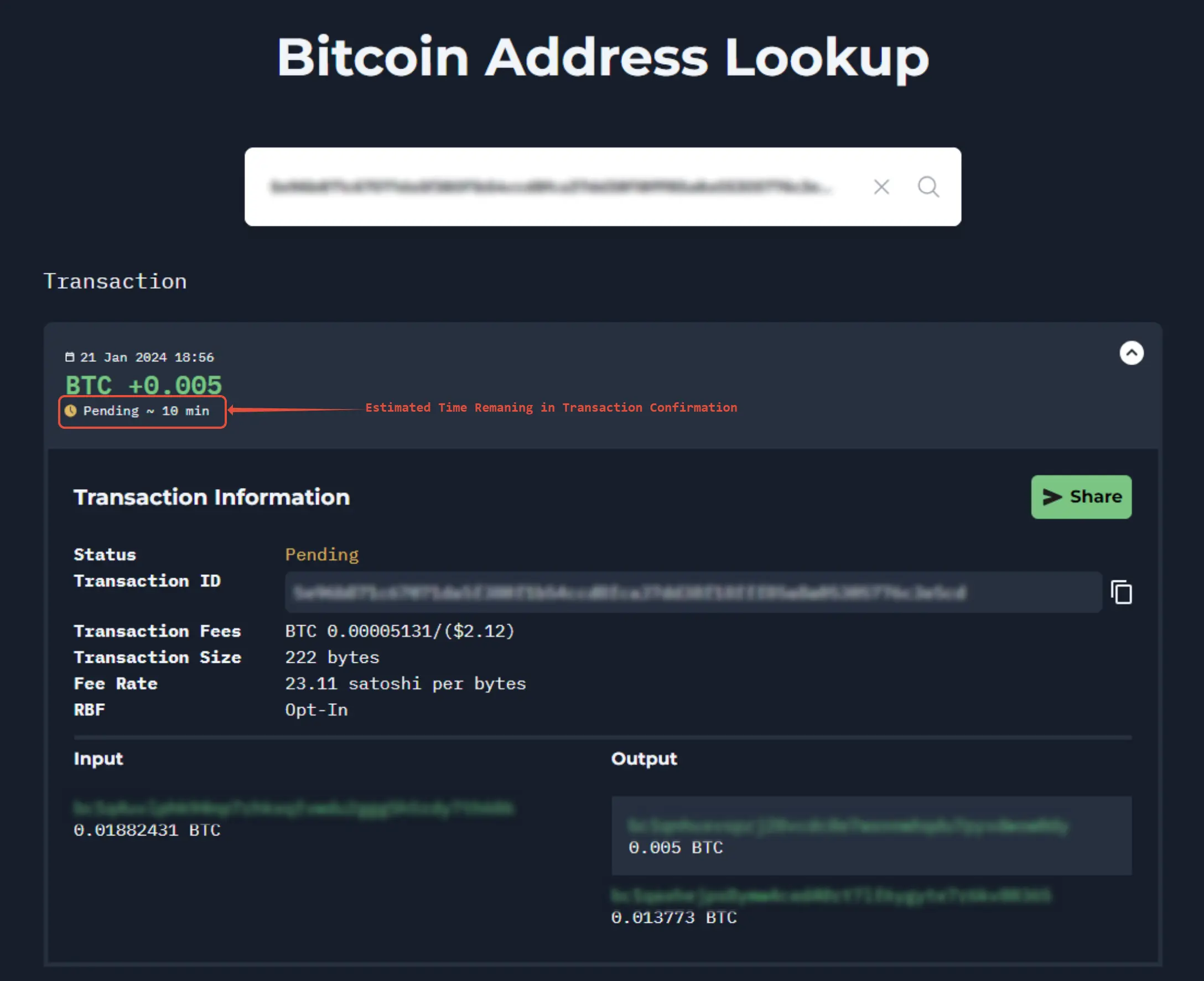Click the '0.01882431 BTC' input amount

tap(147, 830)
